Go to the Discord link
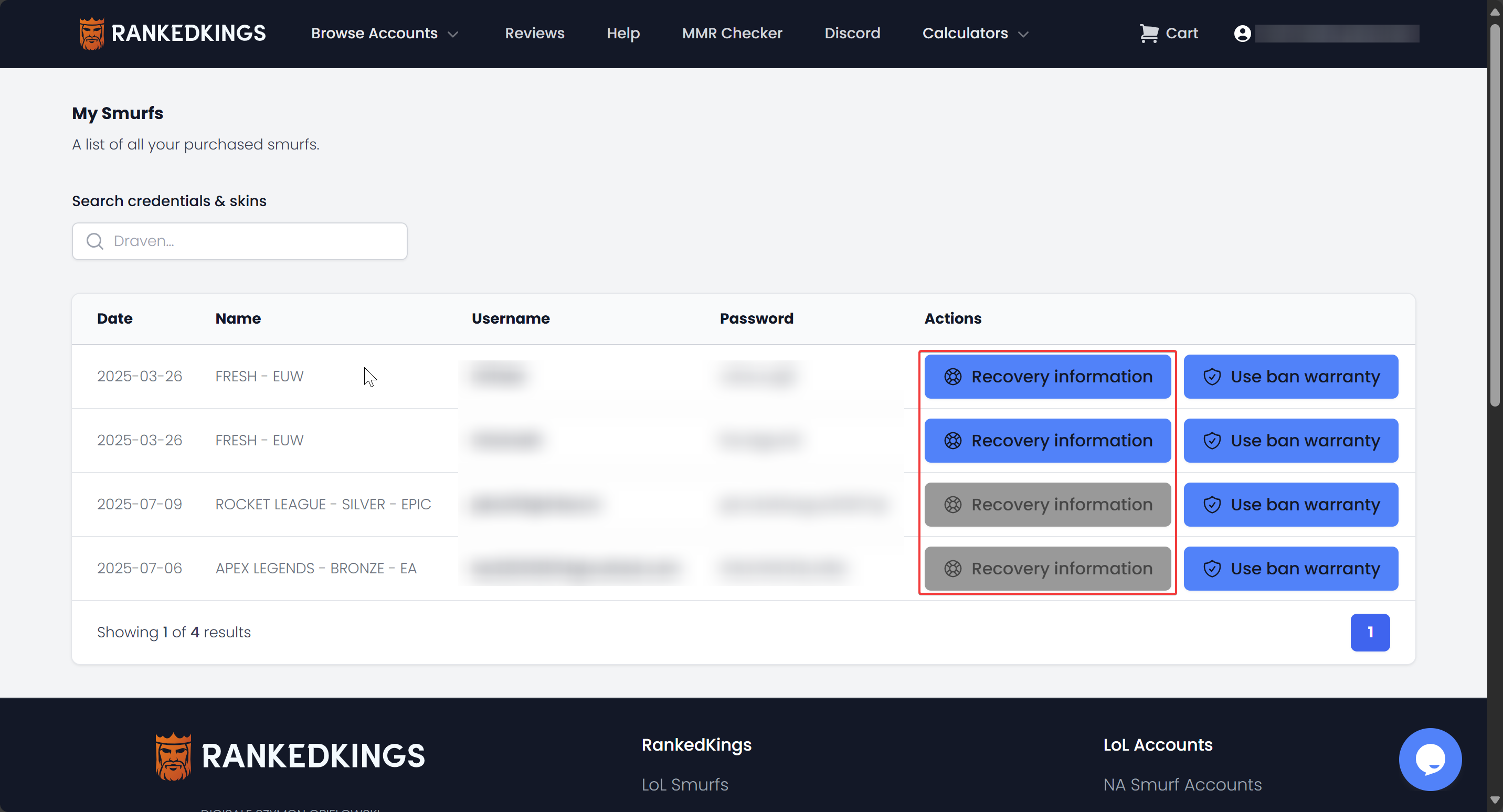The width and height of the screenshot is (1503, 812). [x=852, y=33]
